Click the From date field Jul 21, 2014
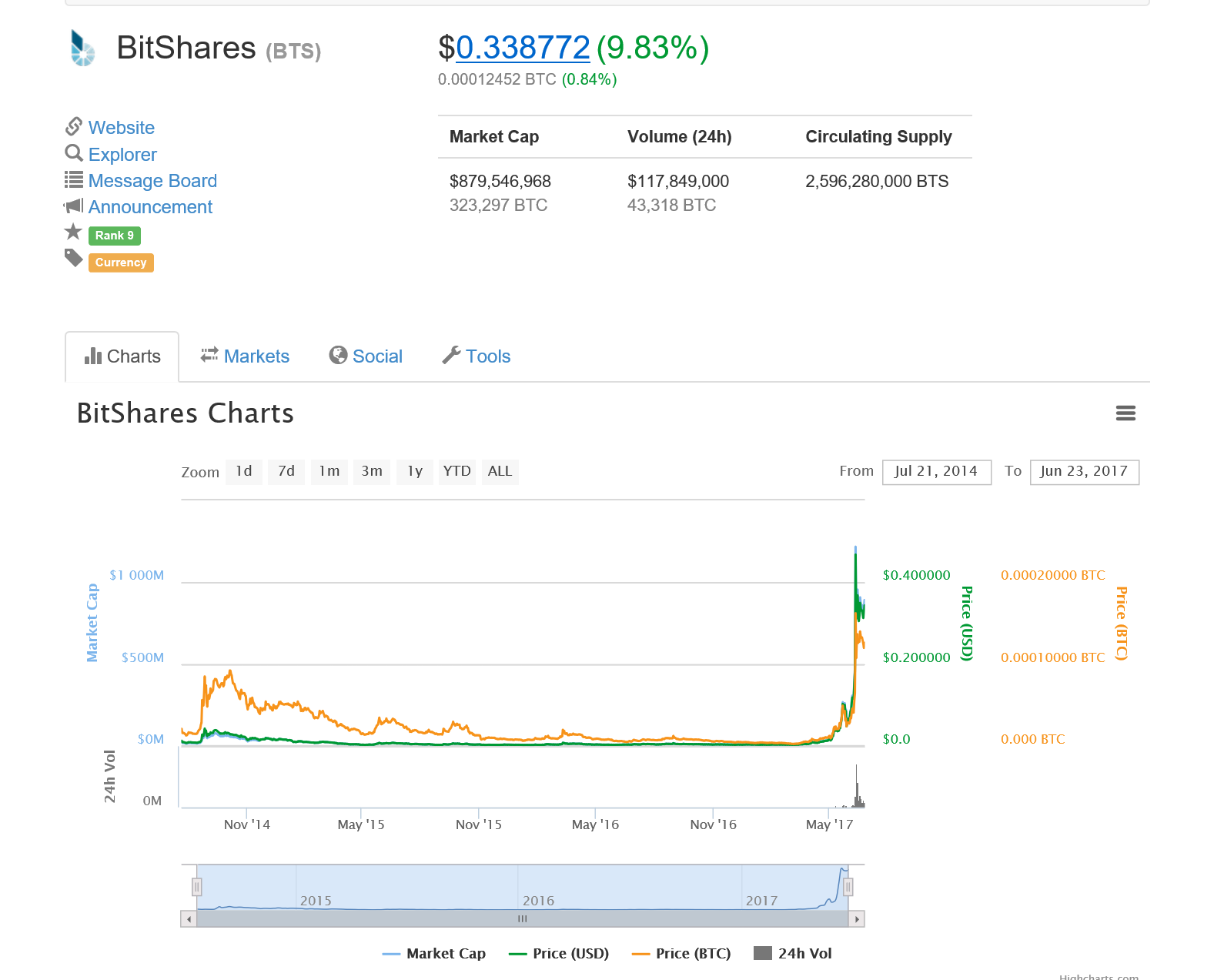Screen dimensions: 1214x980 [x=936, y=472]
